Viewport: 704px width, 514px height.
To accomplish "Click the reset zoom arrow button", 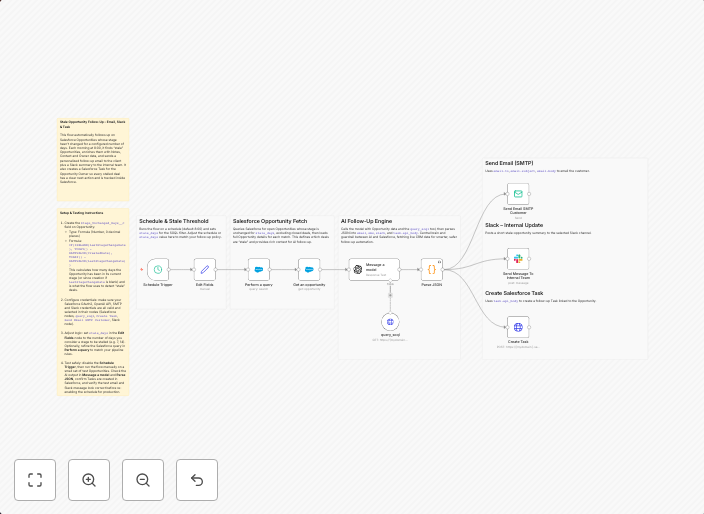I will 197,480.
